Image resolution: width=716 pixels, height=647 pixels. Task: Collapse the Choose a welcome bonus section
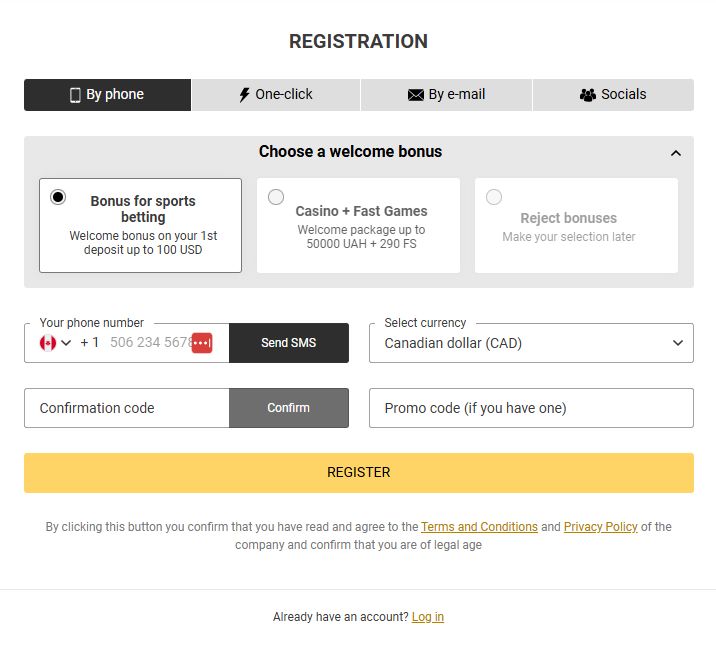point(676,153)
